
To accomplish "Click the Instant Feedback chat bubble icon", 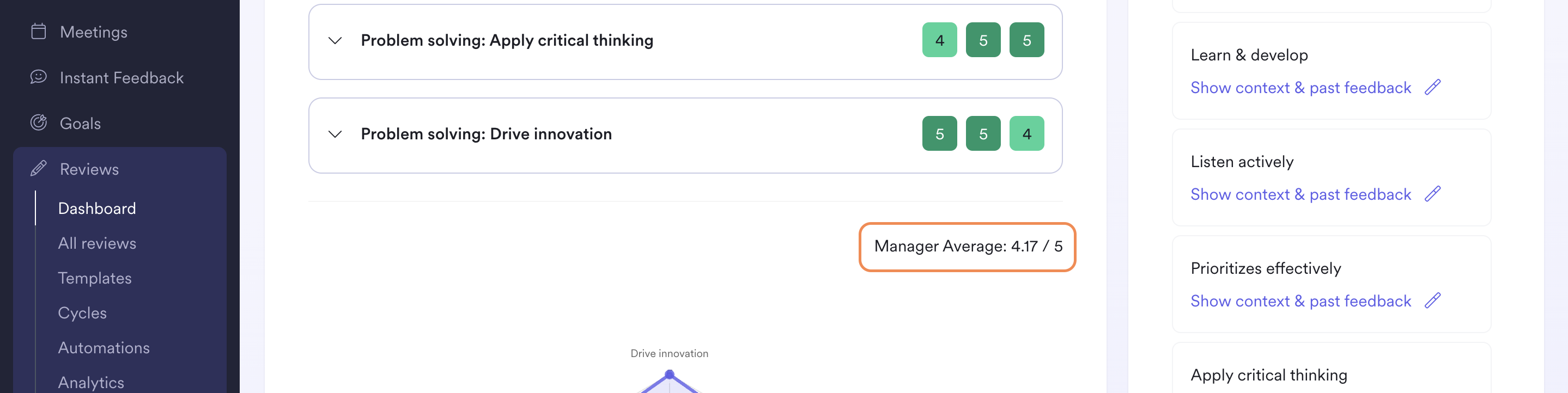I will pyautogui.click(x=38, y=77).
